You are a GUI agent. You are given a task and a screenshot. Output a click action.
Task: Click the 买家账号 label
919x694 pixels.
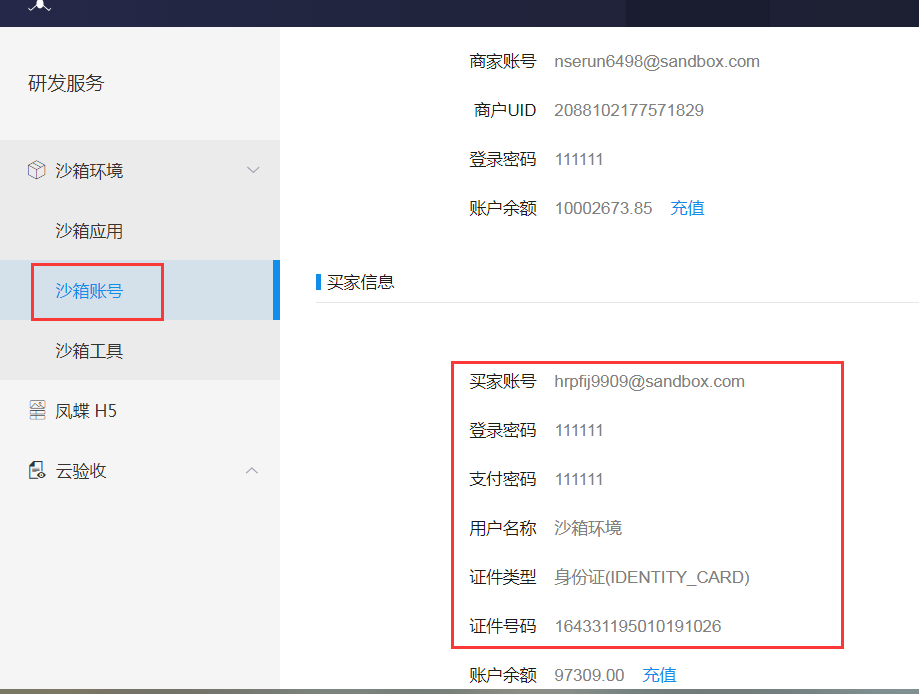point(503,382)
